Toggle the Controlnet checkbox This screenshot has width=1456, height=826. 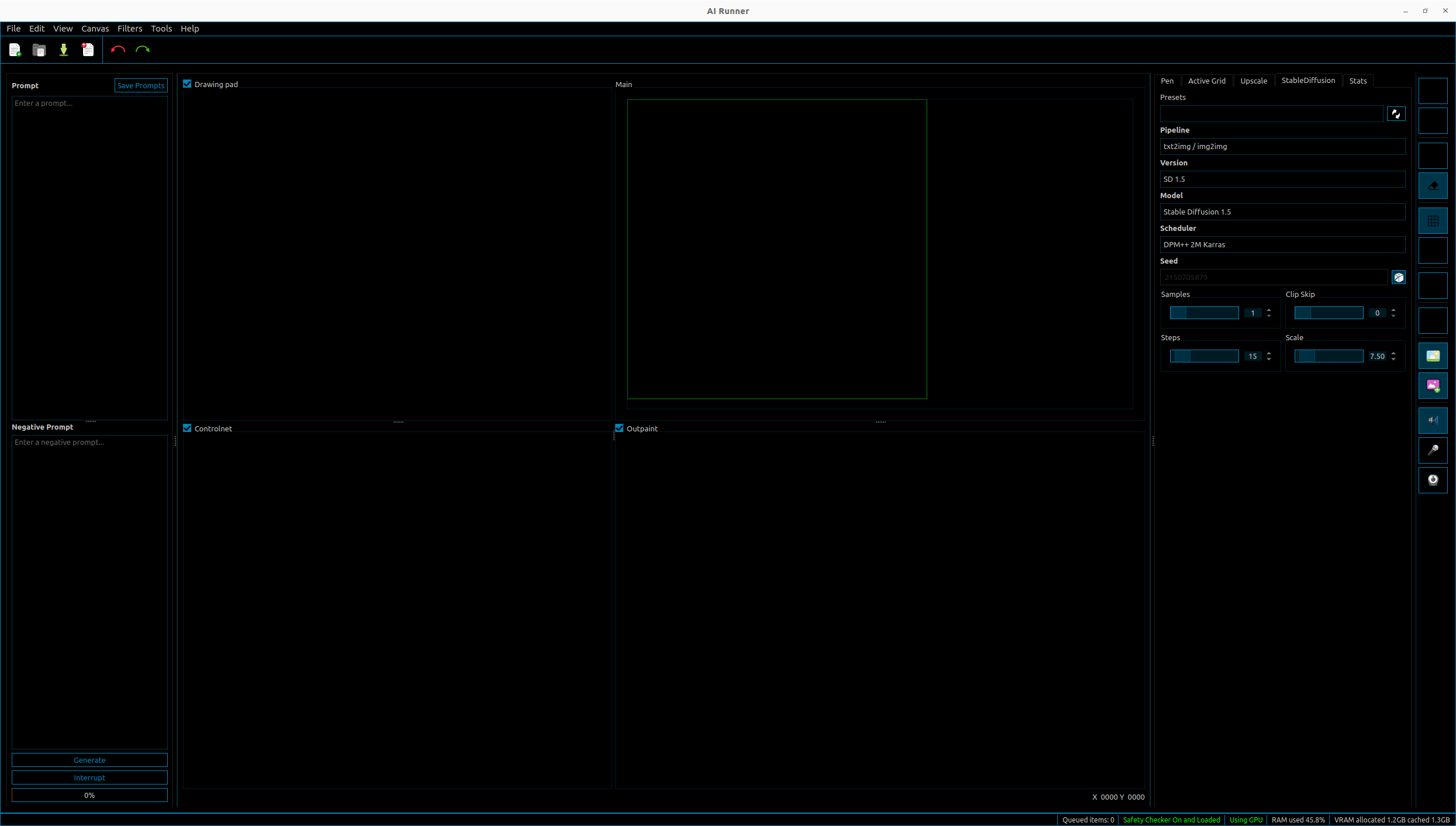click(x=188, y=428)
